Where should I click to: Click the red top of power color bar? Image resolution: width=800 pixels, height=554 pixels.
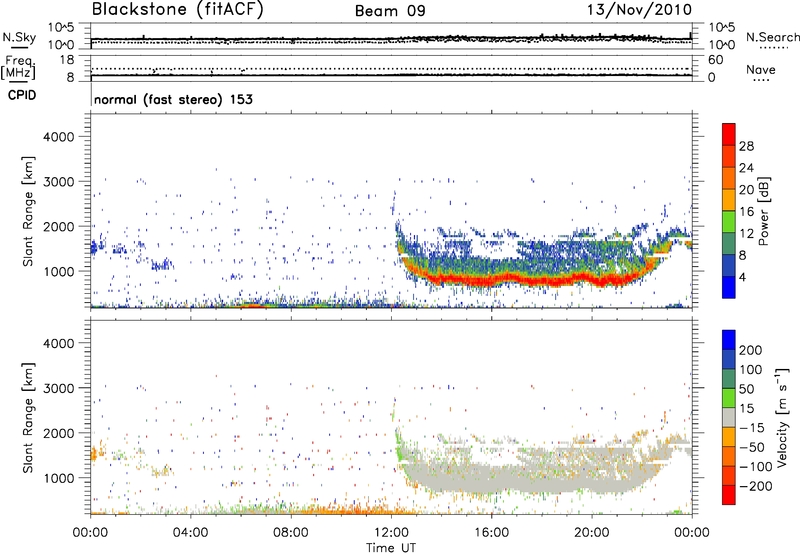click(729, 134)
